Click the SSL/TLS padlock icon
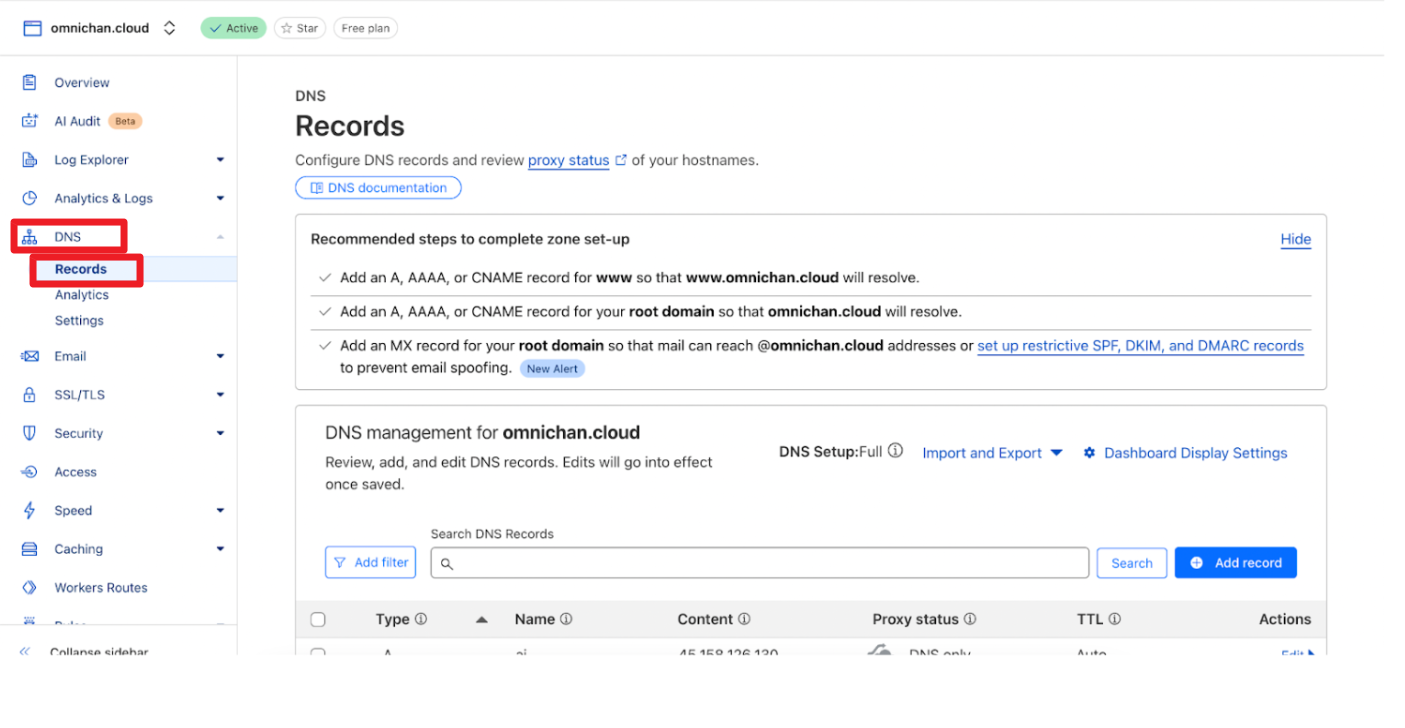 tap(30, 395)
